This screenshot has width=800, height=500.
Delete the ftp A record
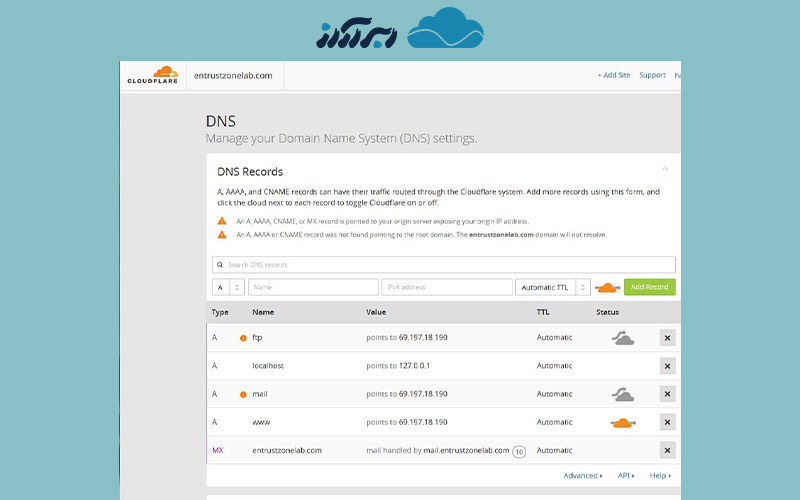[x=667, y=338]
